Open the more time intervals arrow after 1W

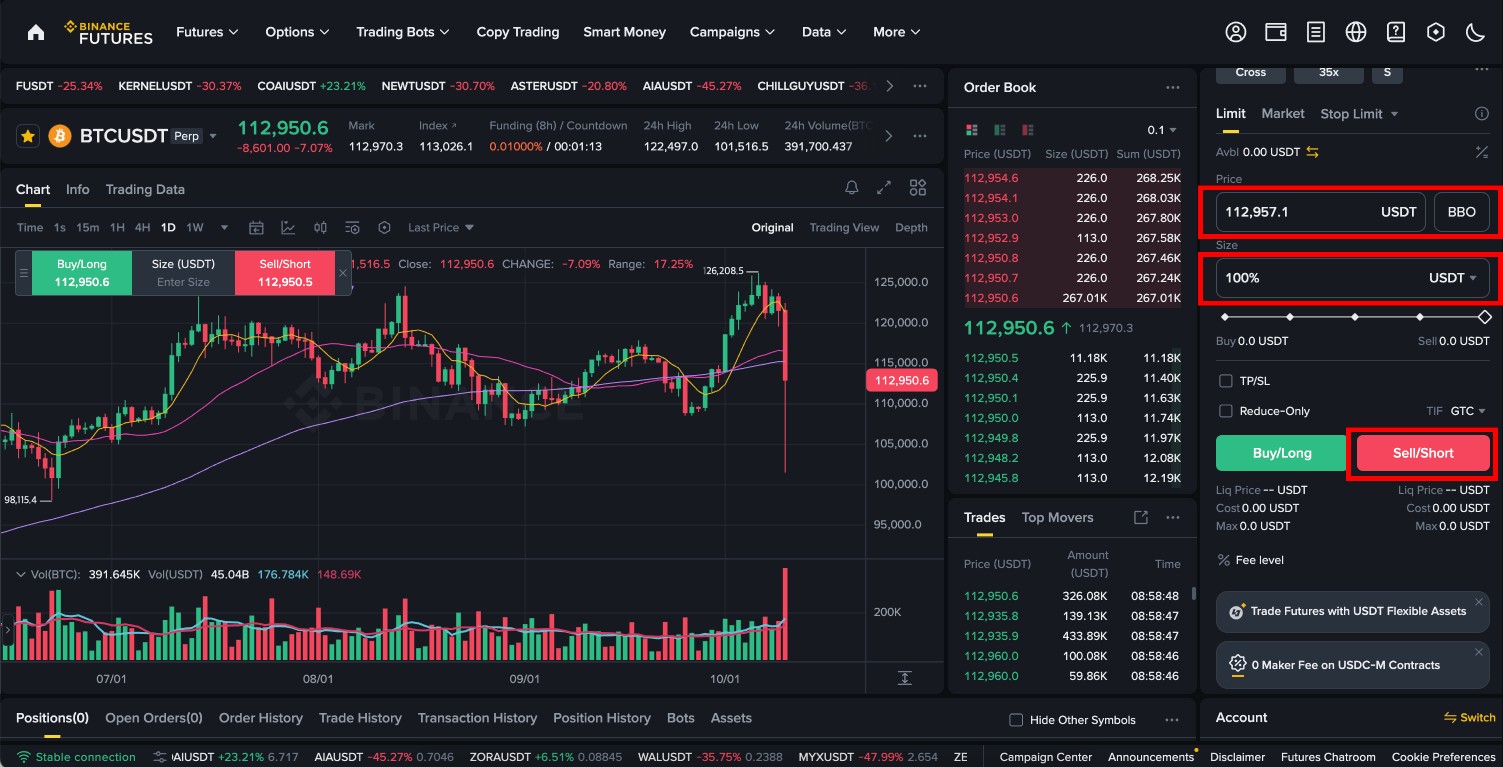click(x=224, y=228)
